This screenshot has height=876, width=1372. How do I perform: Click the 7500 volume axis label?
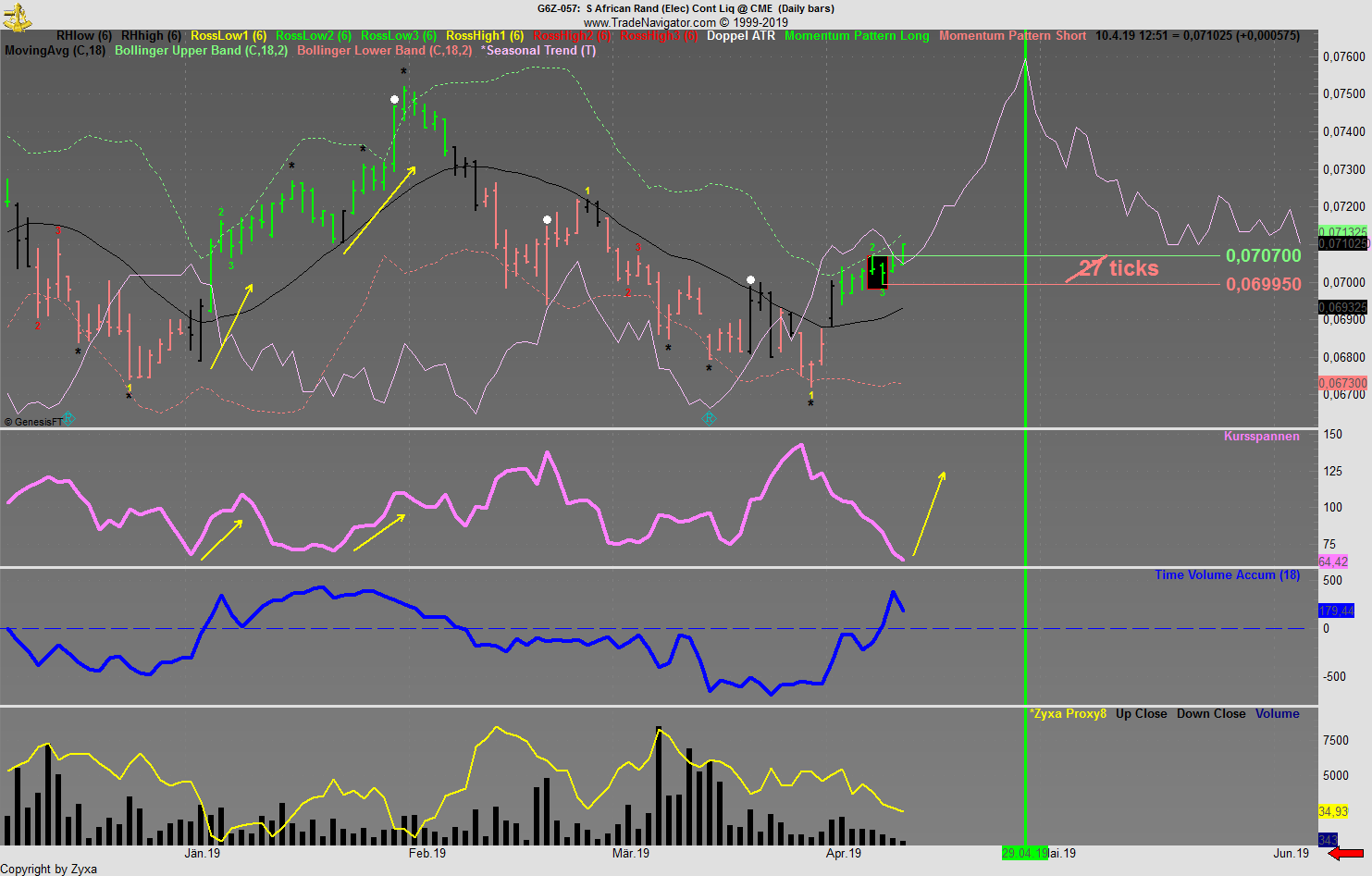[1336, 741]
